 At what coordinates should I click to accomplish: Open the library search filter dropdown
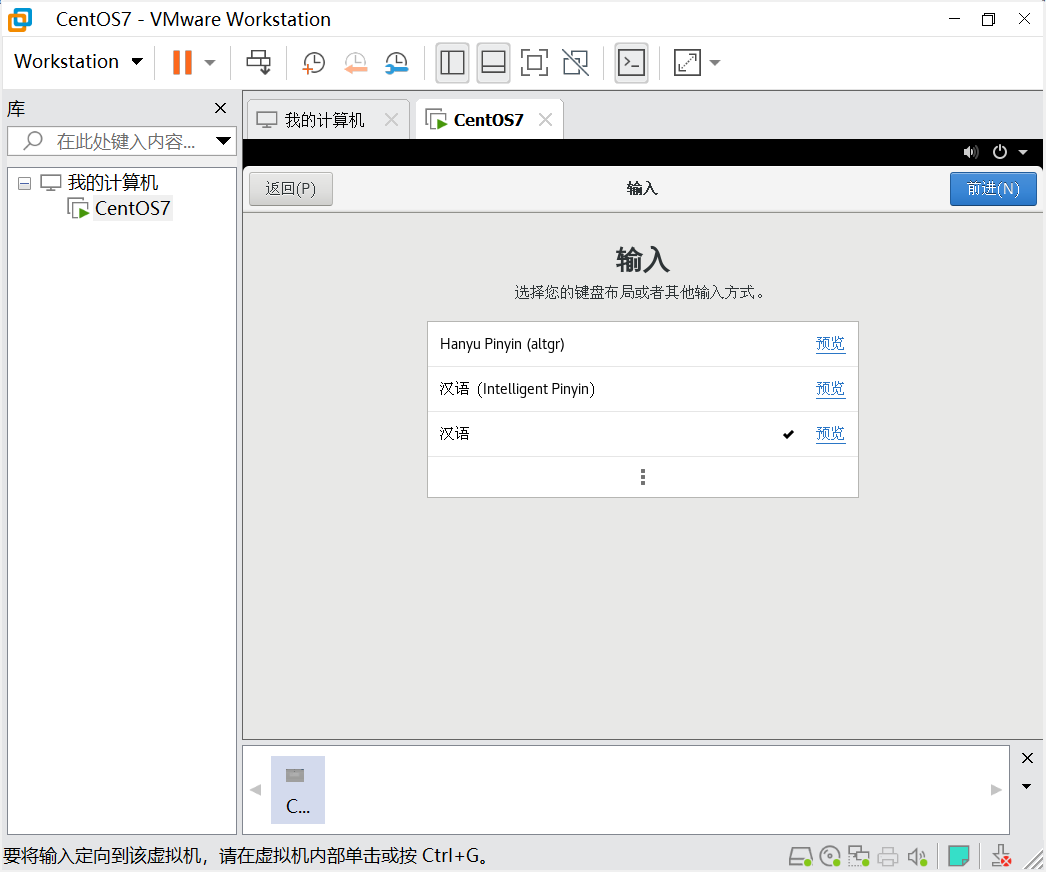(x=223, y=141)
